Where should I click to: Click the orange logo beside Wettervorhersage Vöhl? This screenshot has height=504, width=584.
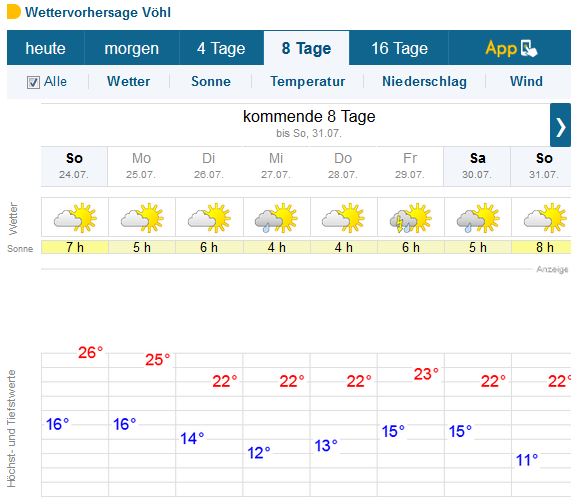click(x=14, y=12)
